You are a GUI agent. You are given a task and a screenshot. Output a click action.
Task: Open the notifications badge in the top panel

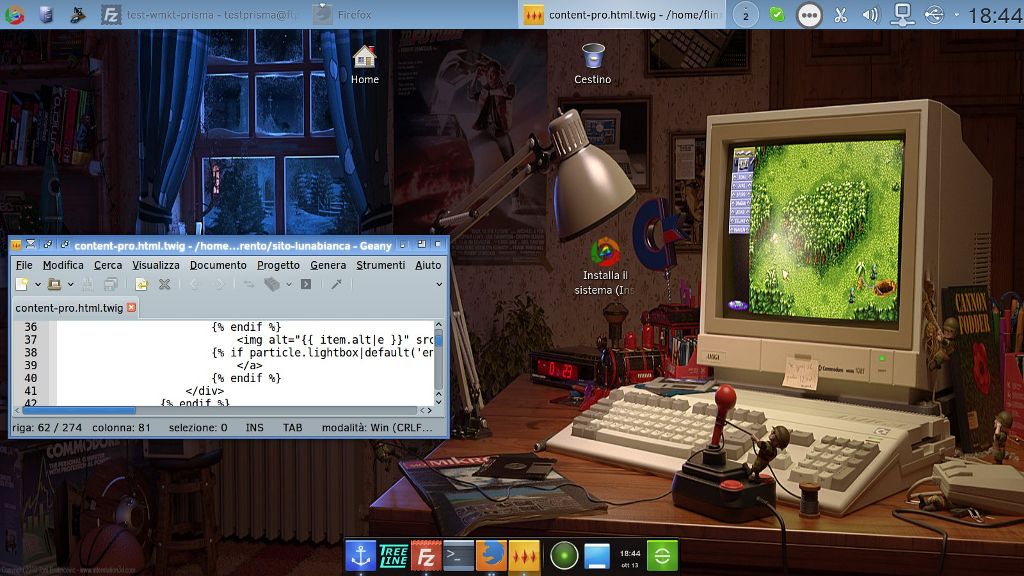tap(745, 15)
